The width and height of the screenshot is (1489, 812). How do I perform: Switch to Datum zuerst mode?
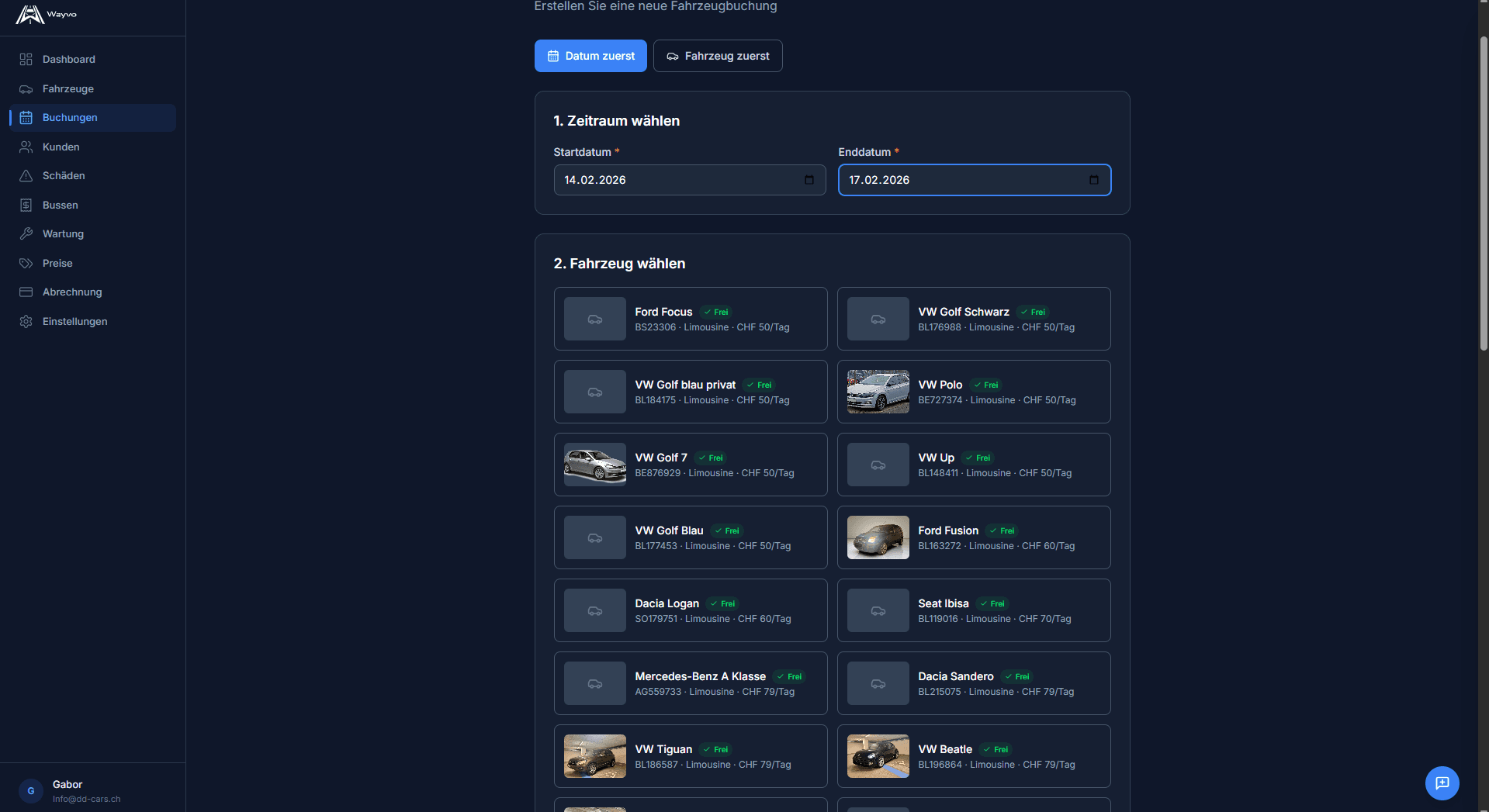coord(590,56)
